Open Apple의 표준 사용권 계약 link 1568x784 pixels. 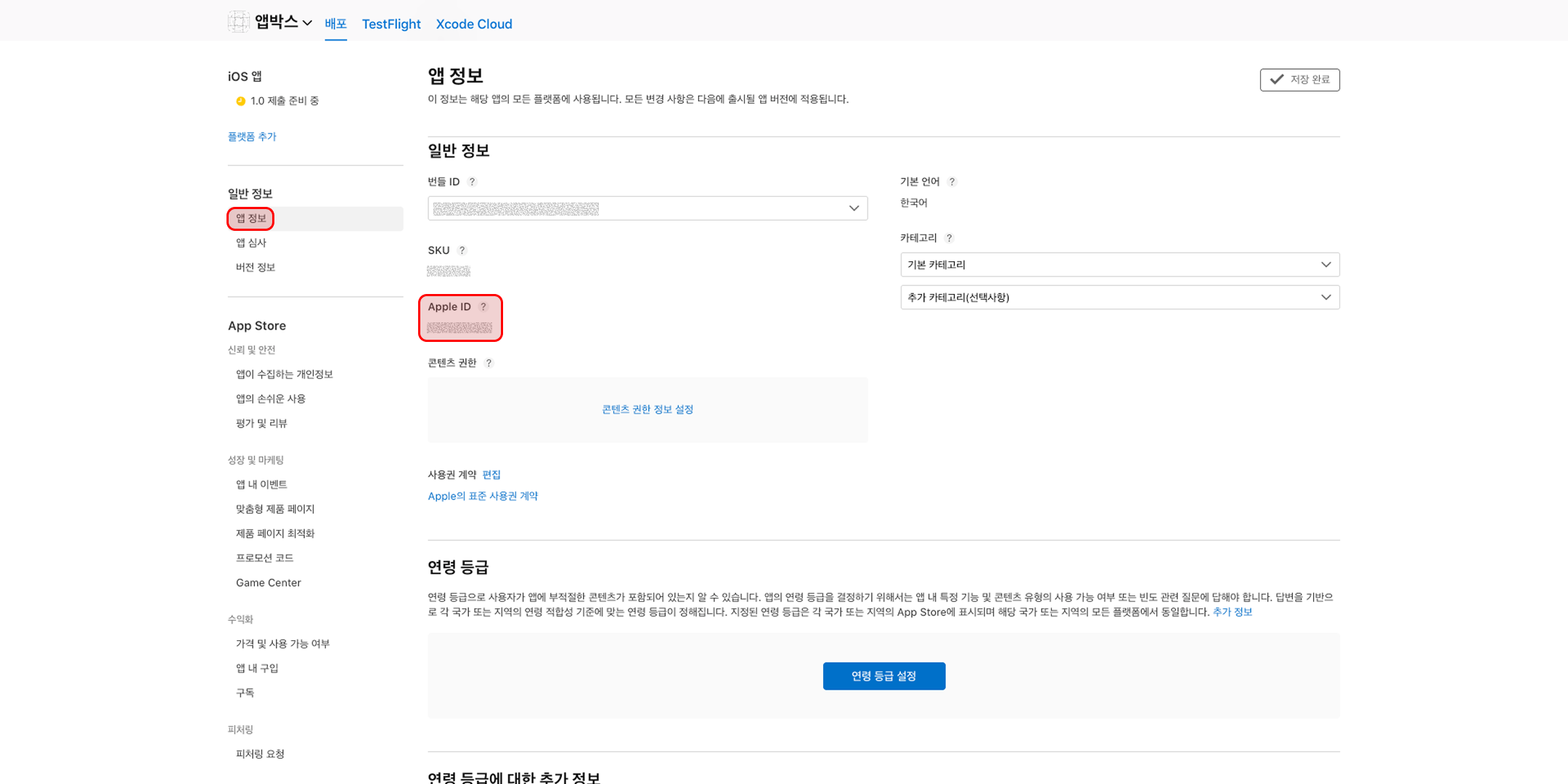point(483,496)
